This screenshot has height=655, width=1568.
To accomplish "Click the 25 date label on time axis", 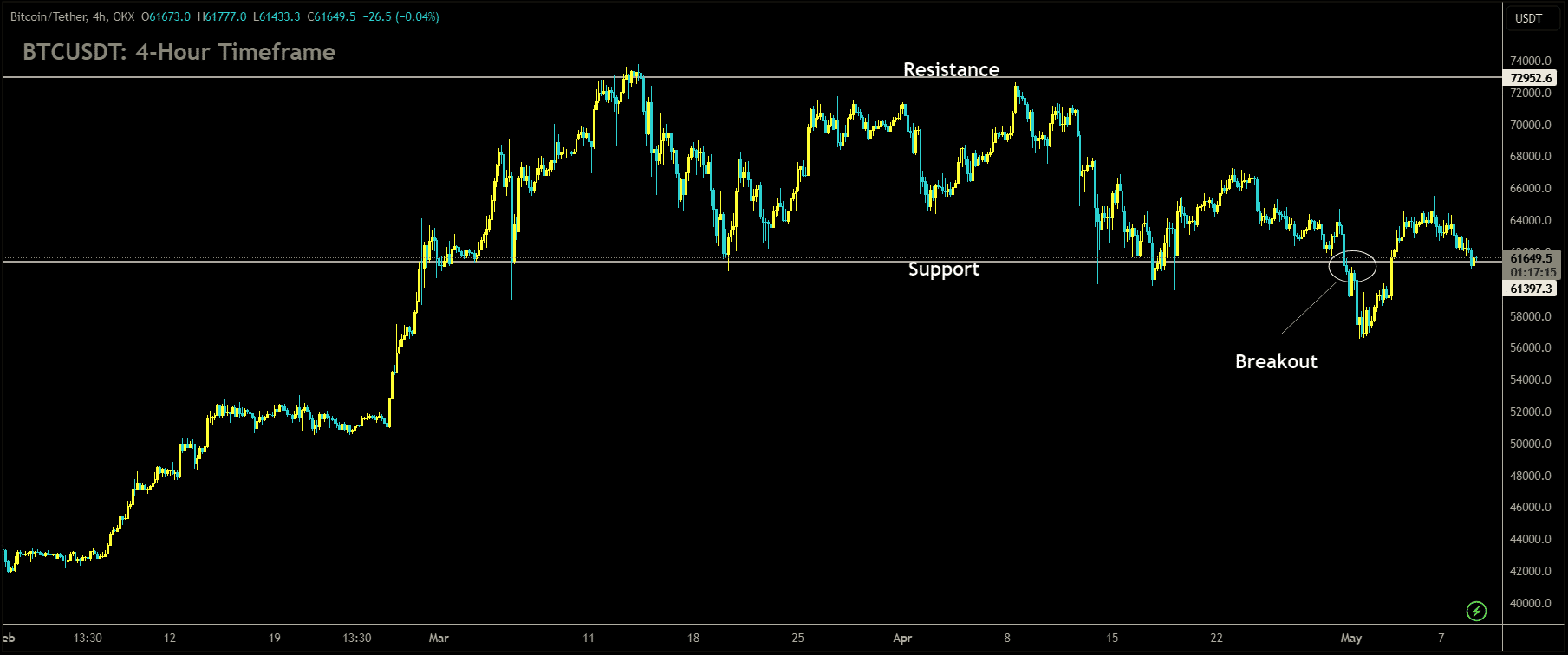I will 797,639.
